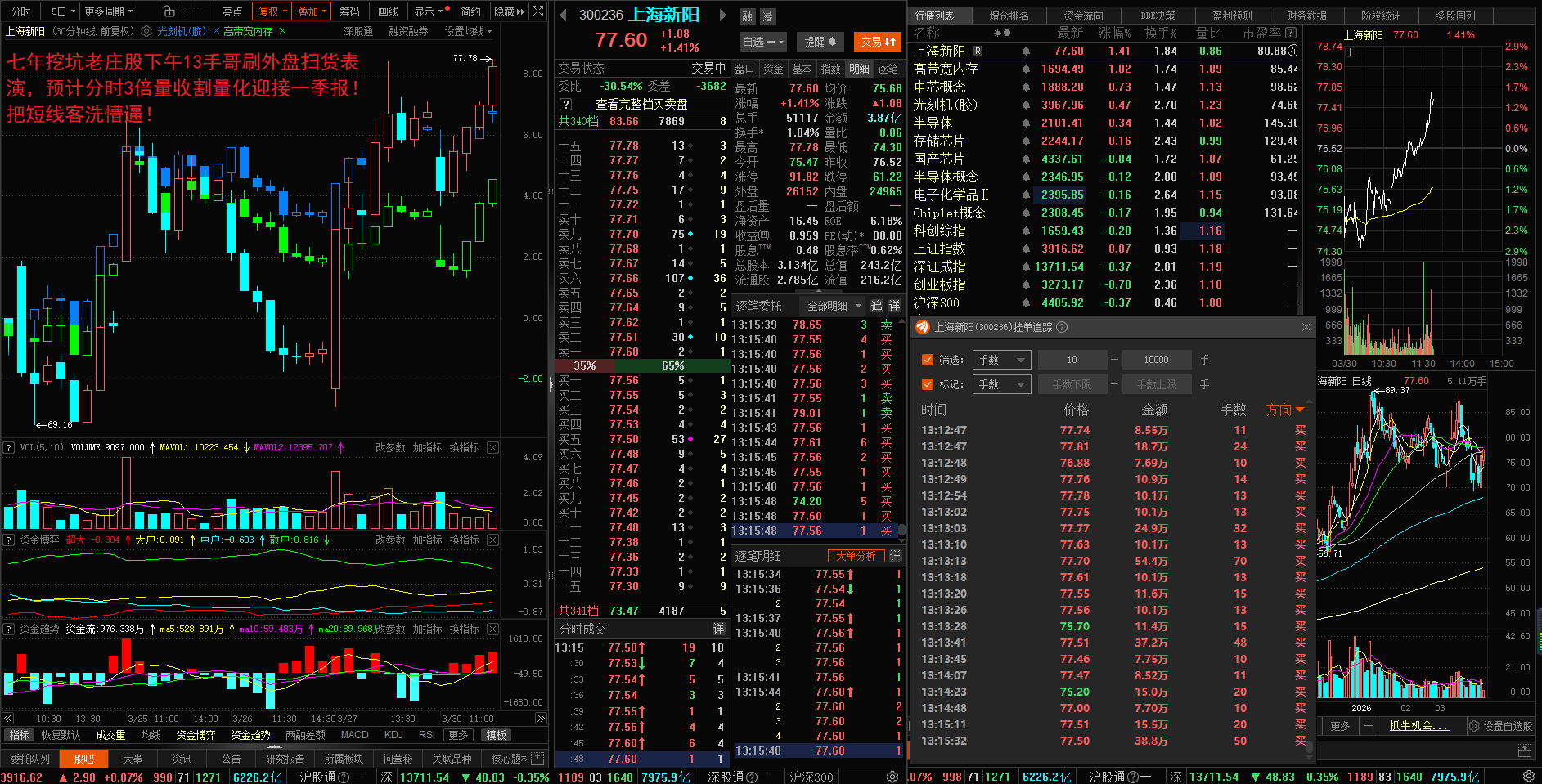Viewport: 1542px width, 784px height.
Task: Close the 资金博弈 indicator panel
Action: coord(492,540)
